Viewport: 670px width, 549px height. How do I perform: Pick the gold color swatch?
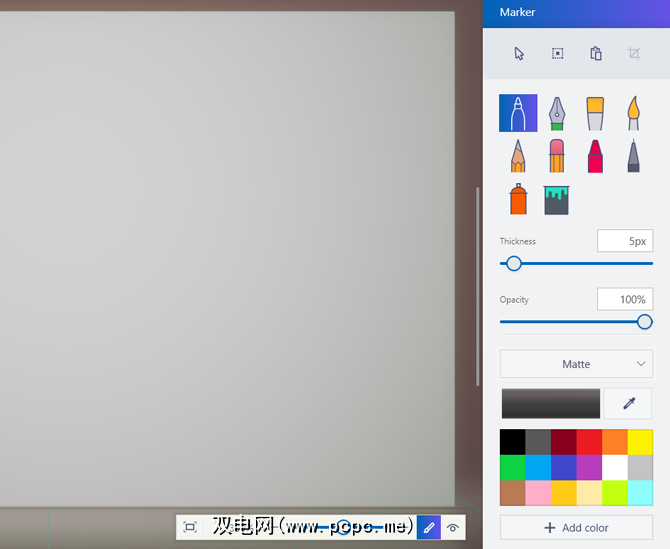pyautogui.click(x=564, y=493)
